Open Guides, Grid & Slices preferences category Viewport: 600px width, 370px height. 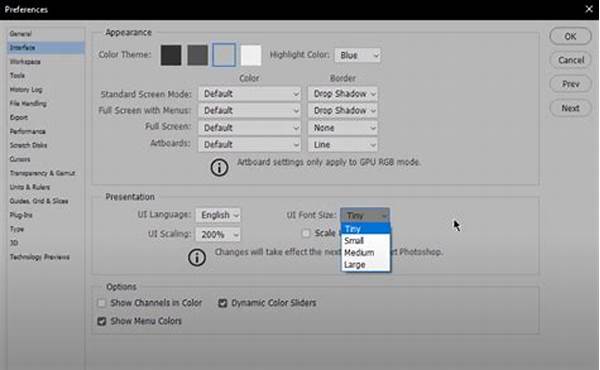click(x=39, y=201)
